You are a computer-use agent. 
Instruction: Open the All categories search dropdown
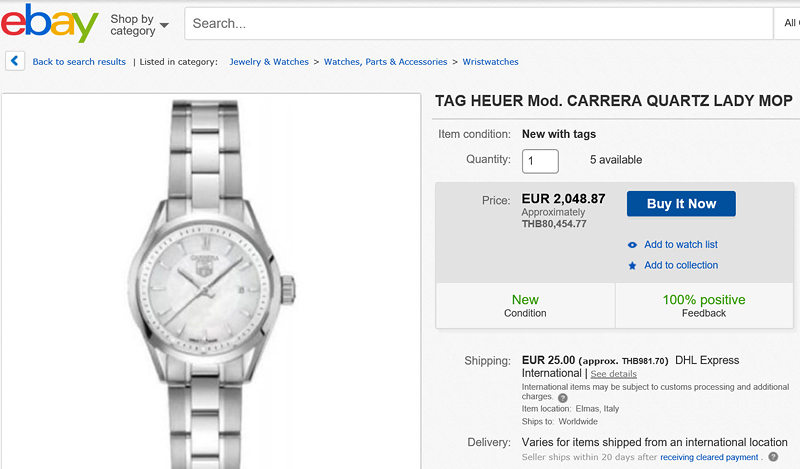(788, 23)
